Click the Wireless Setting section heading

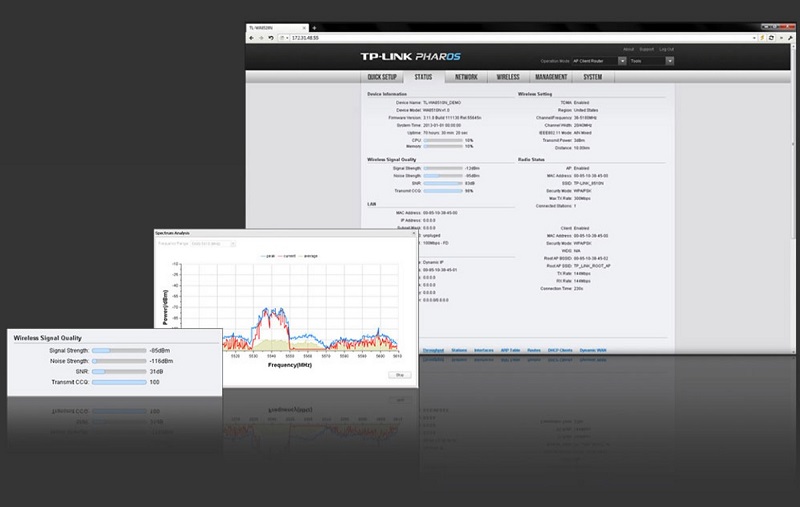[535, 94]
